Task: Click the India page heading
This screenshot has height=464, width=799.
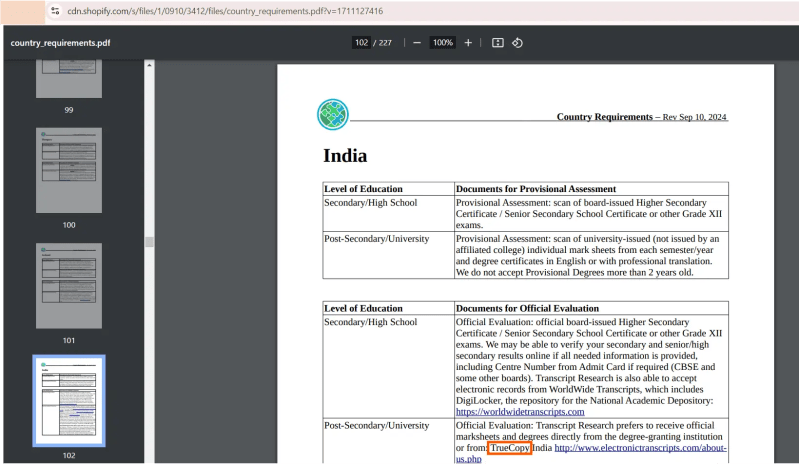Action: coord(345,155)
